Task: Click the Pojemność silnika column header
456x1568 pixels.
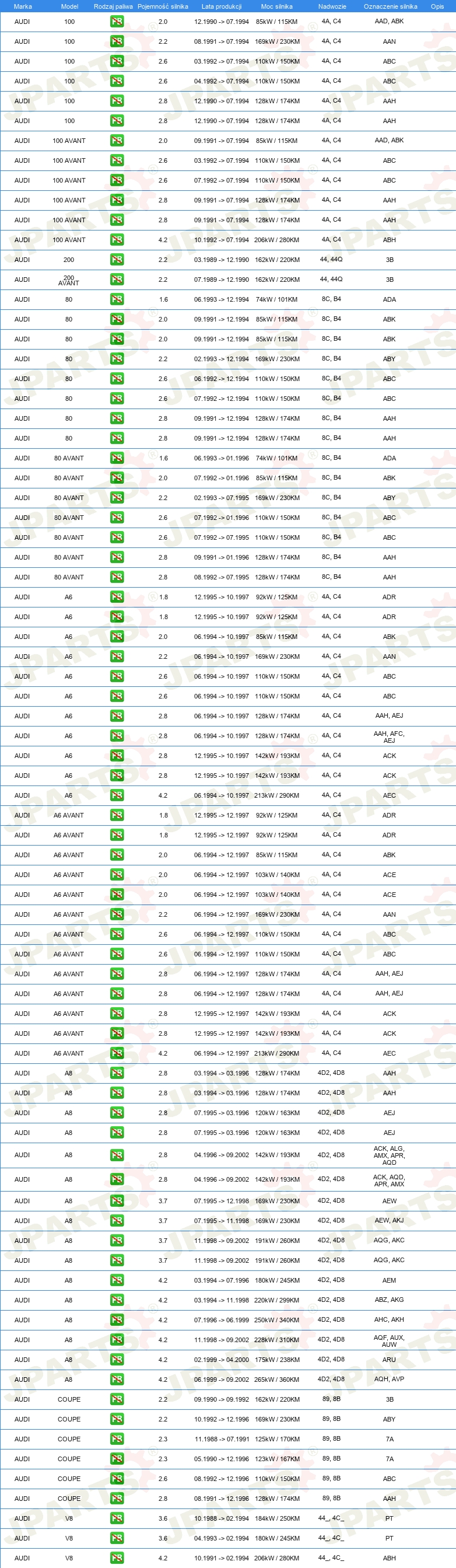Action: (x=163, y=6)
